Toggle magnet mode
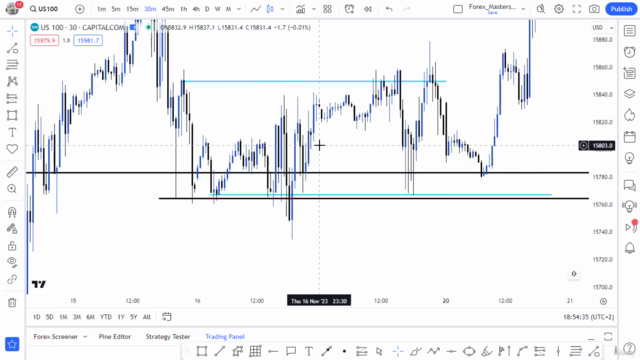640x360 pixels. 12,212
